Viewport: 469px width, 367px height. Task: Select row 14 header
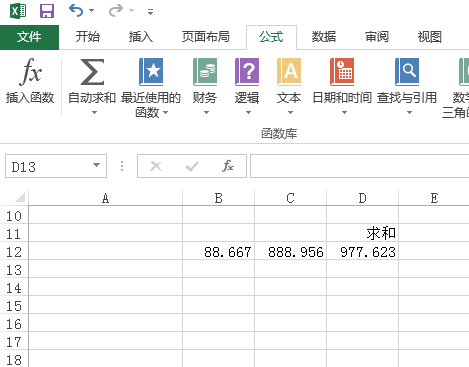click(14, 288)
